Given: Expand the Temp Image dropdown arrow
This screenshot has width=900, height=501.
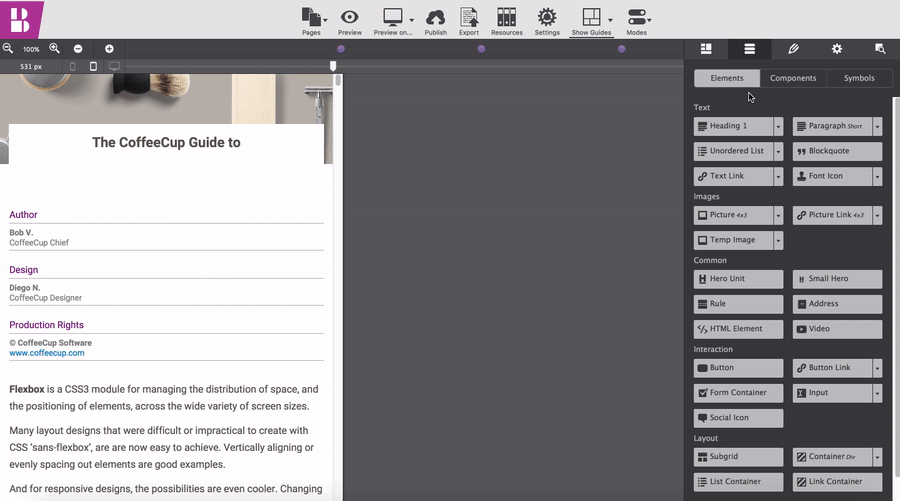Looking at the screenshot, I should coord(778,240).
